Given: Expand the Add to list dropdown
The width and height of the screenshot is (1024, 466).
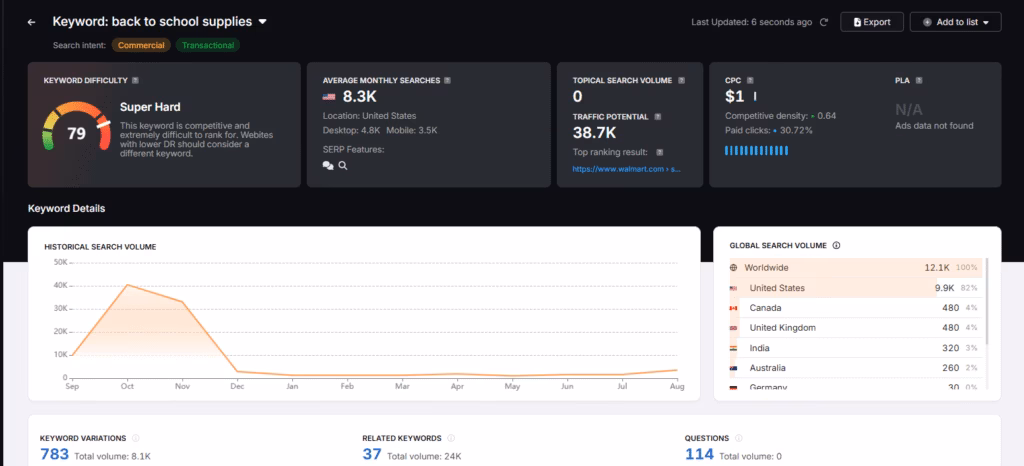Looking at the screenshot, I should 955,22.
